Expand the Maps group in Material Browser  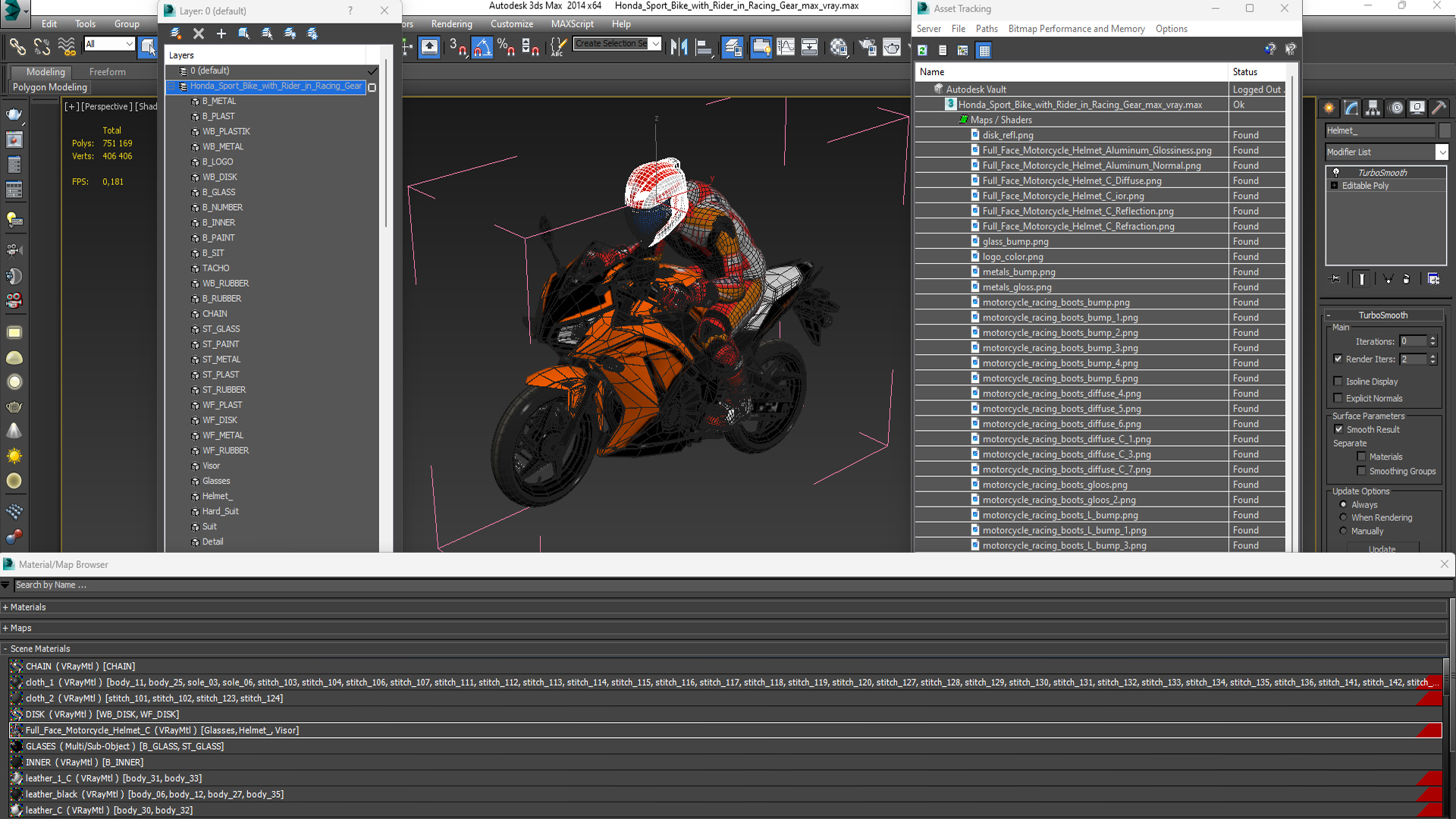pos(5,628)
